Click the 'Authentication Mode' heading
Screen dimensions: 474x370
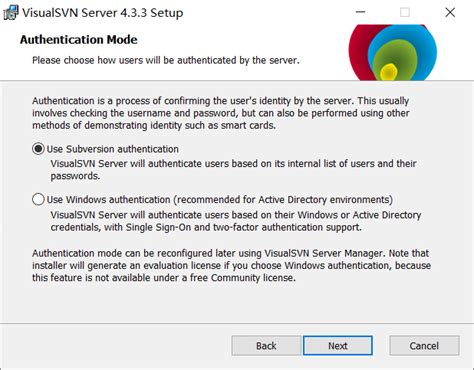click(x=79, y=40)
